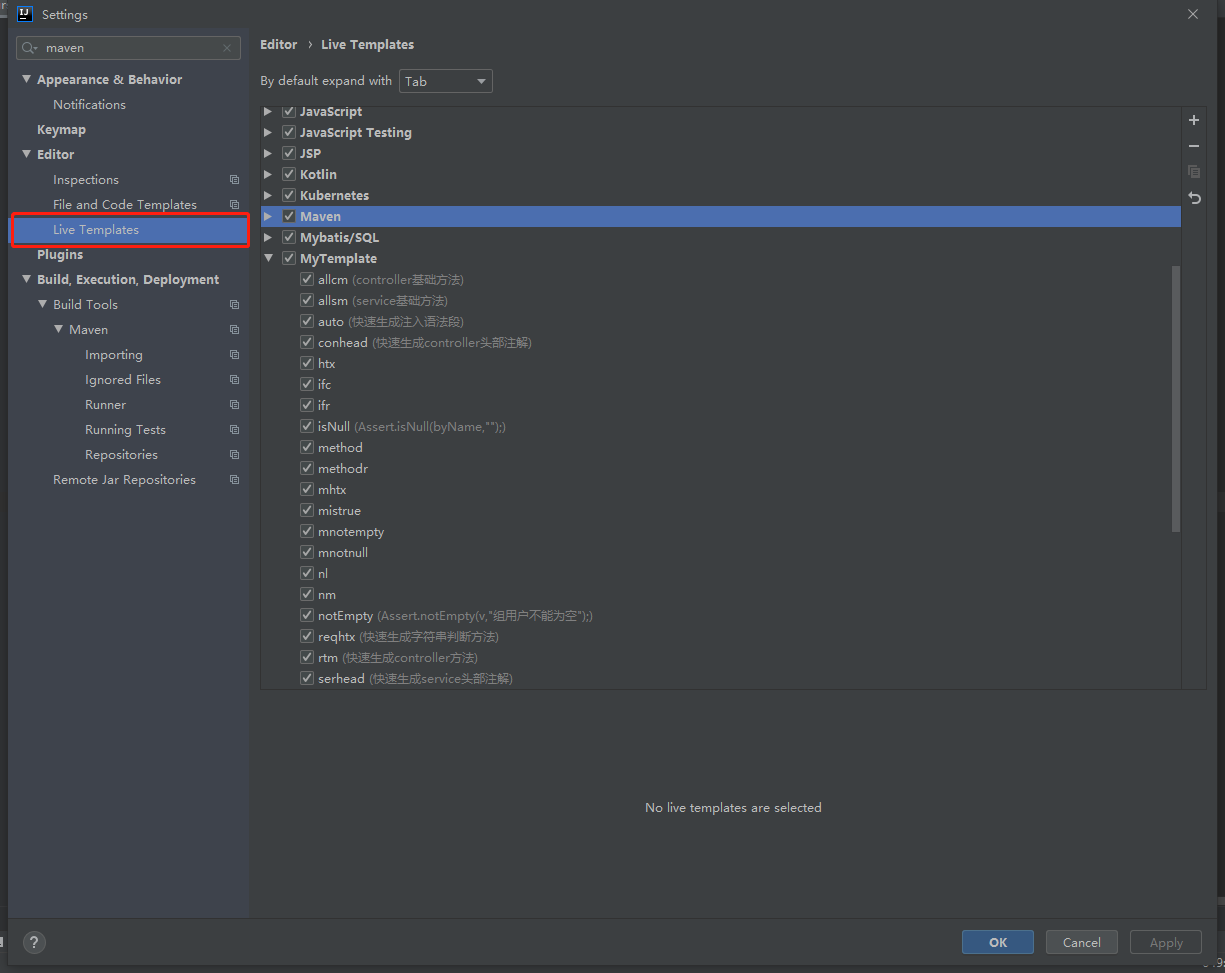Open Maven Running Tests settings
The width and height of the screenshot is (1225, 973).
click(125, 430)
